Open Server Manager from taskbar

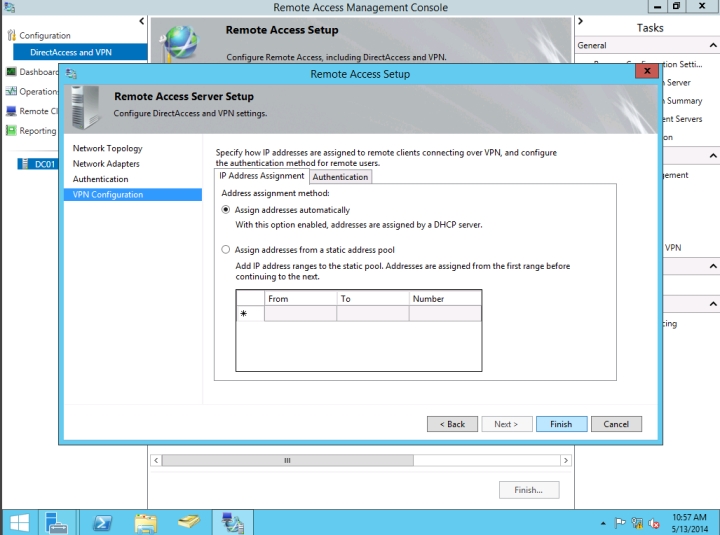pos(56,523)
